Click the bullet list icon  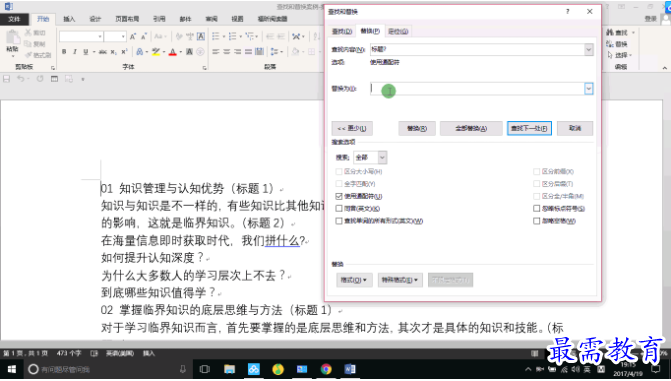coord(216,36)
